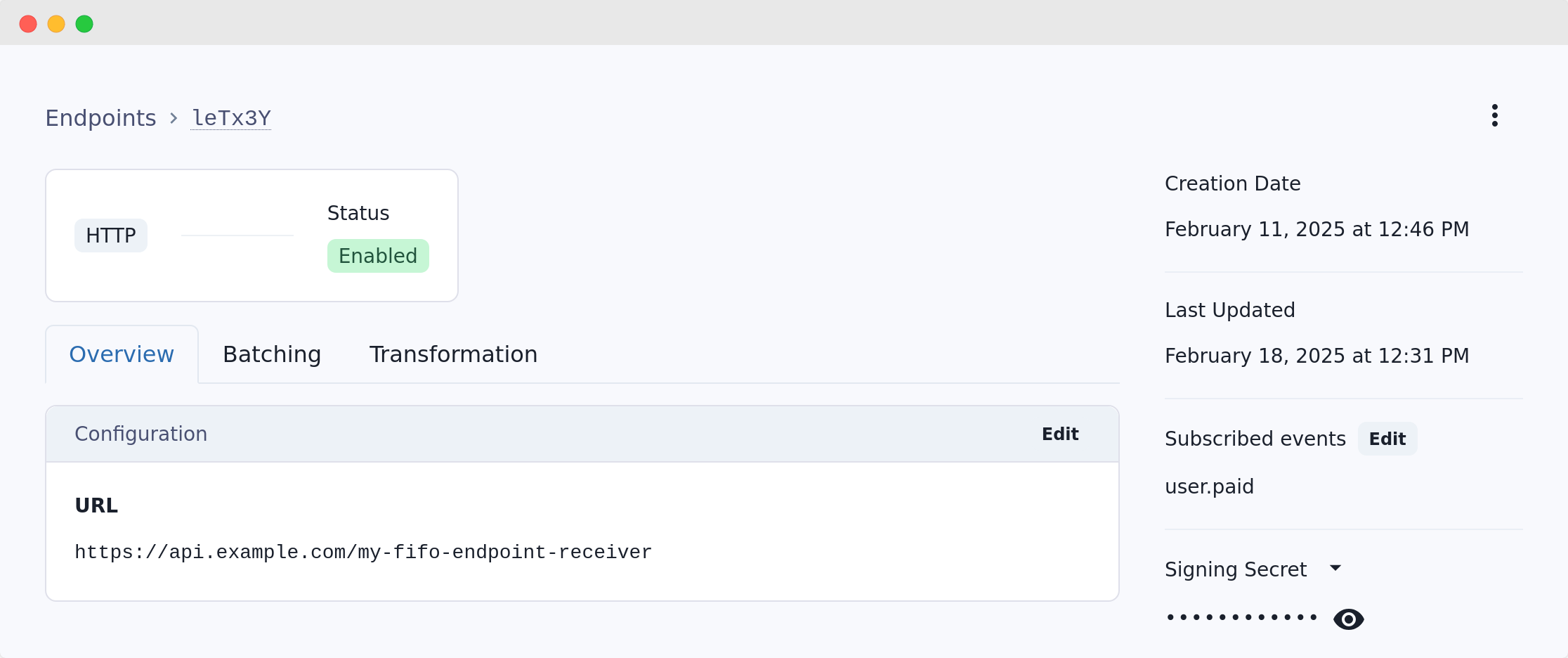Click the leTx3Y endpoint name
The height and width of the screenshot is (658, 1568).
pos(231,117)
